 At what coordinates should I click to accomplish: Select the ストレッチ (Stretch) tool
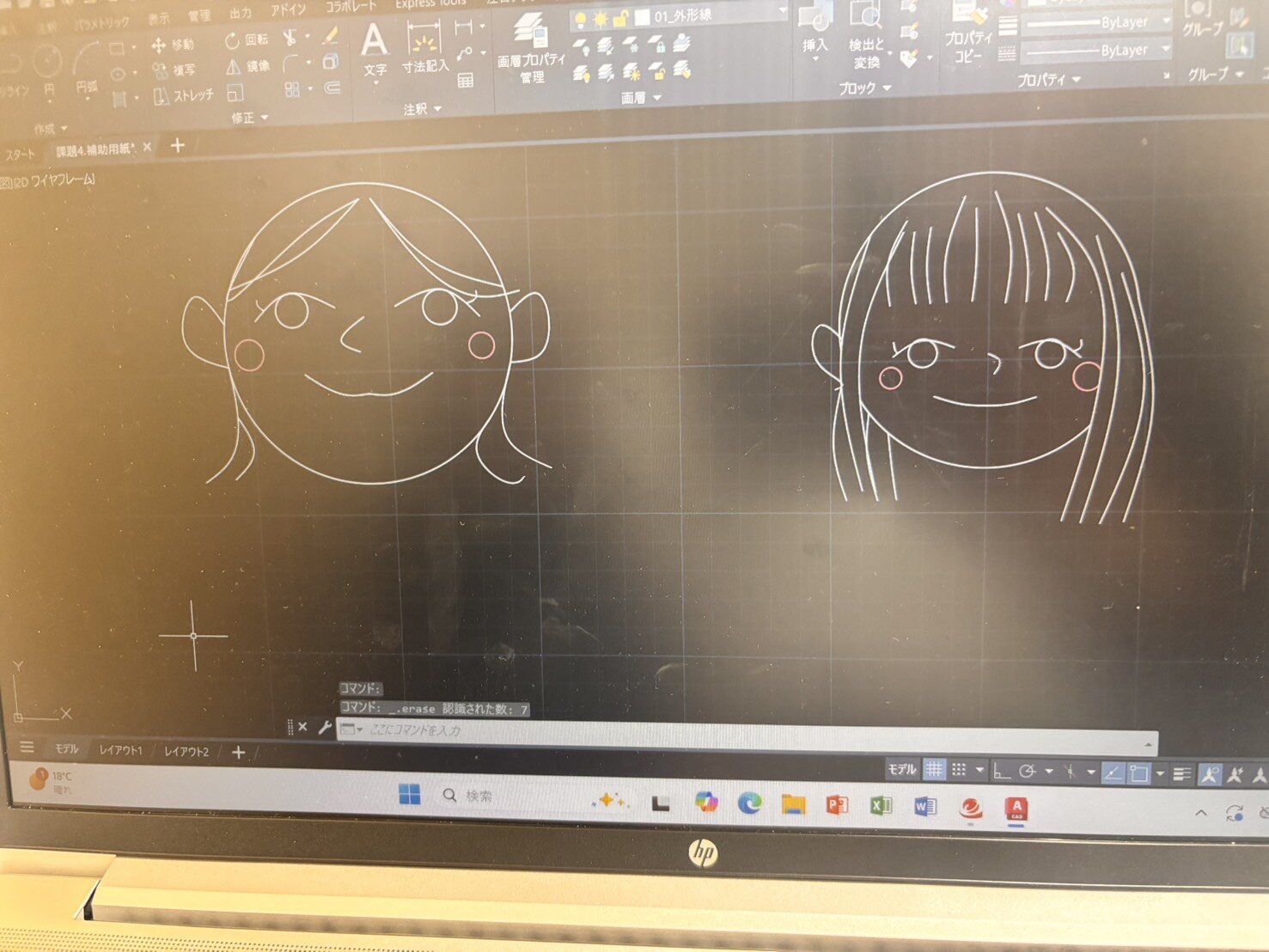pyautogui.click(x=183, y=95)
